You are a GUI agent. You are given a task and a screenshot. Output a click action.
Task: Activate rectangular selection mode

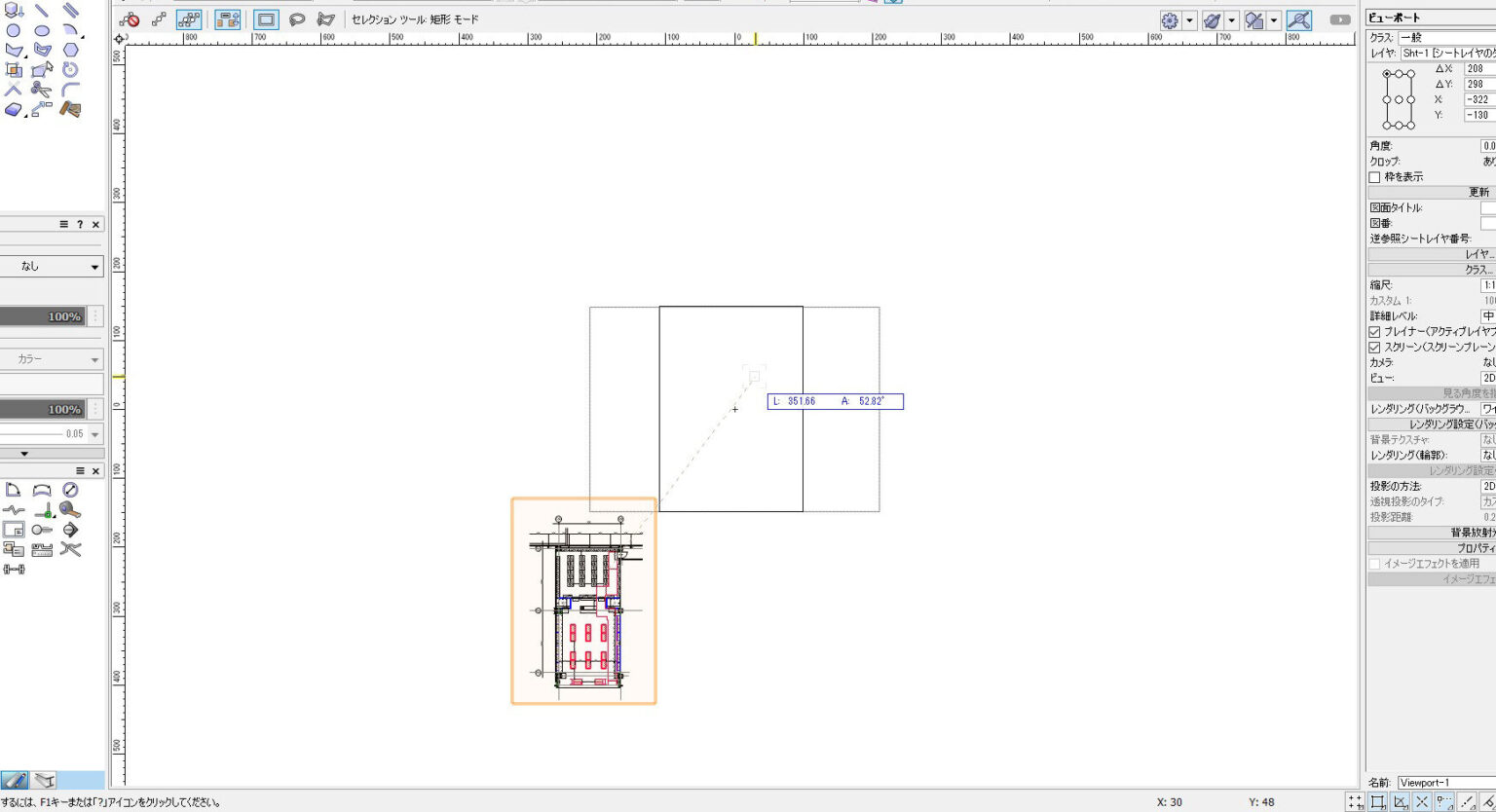click(x=266, y=19)
